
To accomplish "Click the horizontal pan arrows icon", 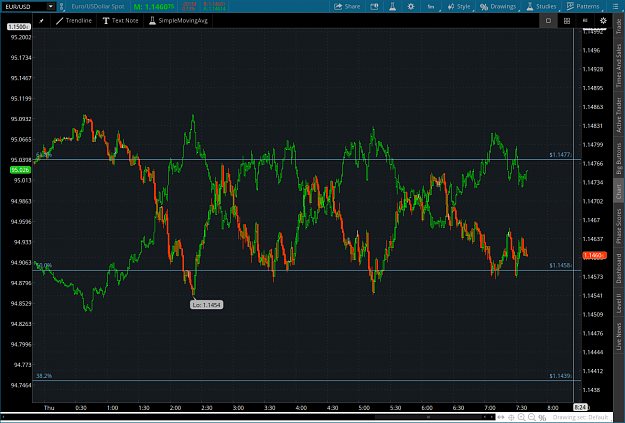I will click(501, 417).
